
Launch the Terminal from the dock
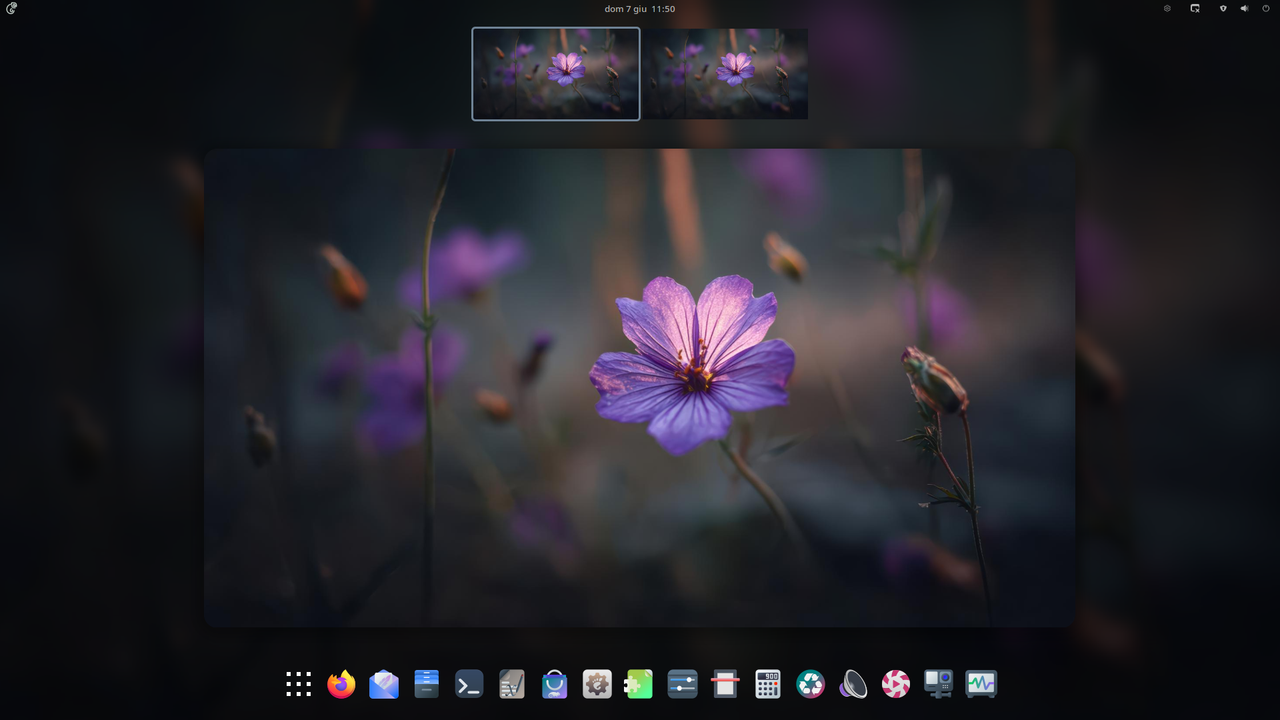tap(469, 684)
